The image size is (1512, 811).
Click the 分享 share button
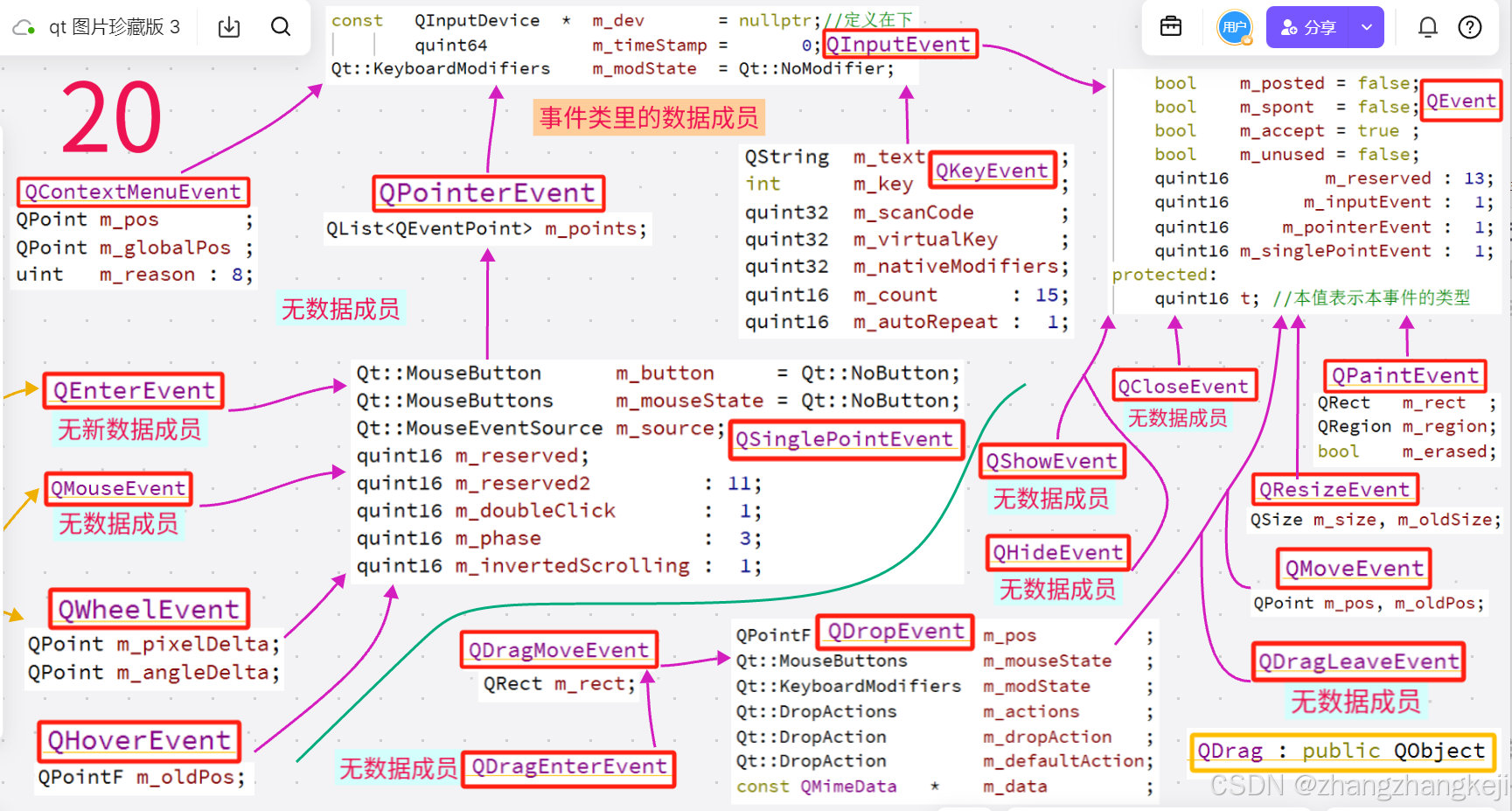[x=1308, y=28]
